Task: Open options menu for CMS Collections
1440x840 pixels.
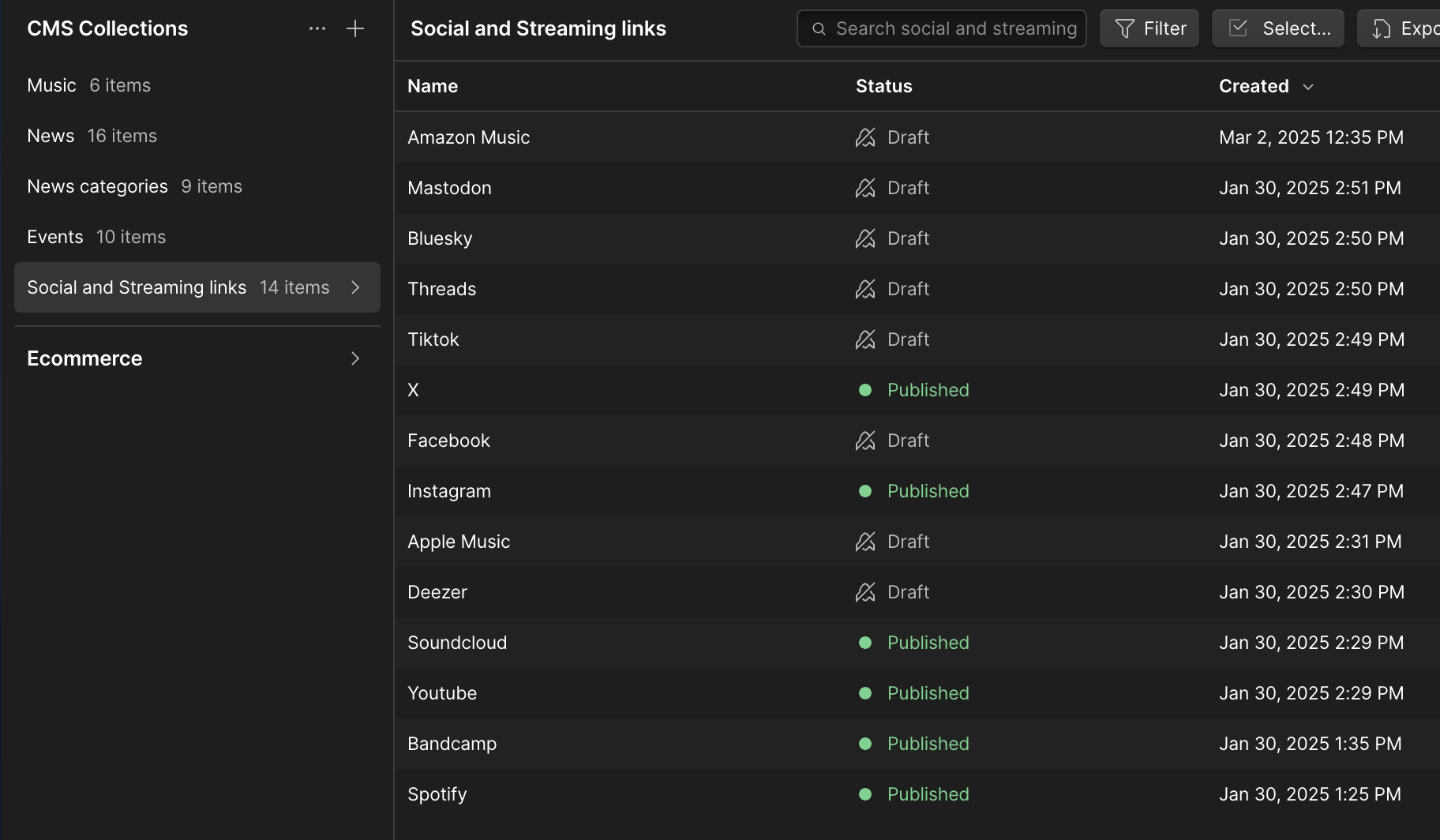Action: coord(317,28)
